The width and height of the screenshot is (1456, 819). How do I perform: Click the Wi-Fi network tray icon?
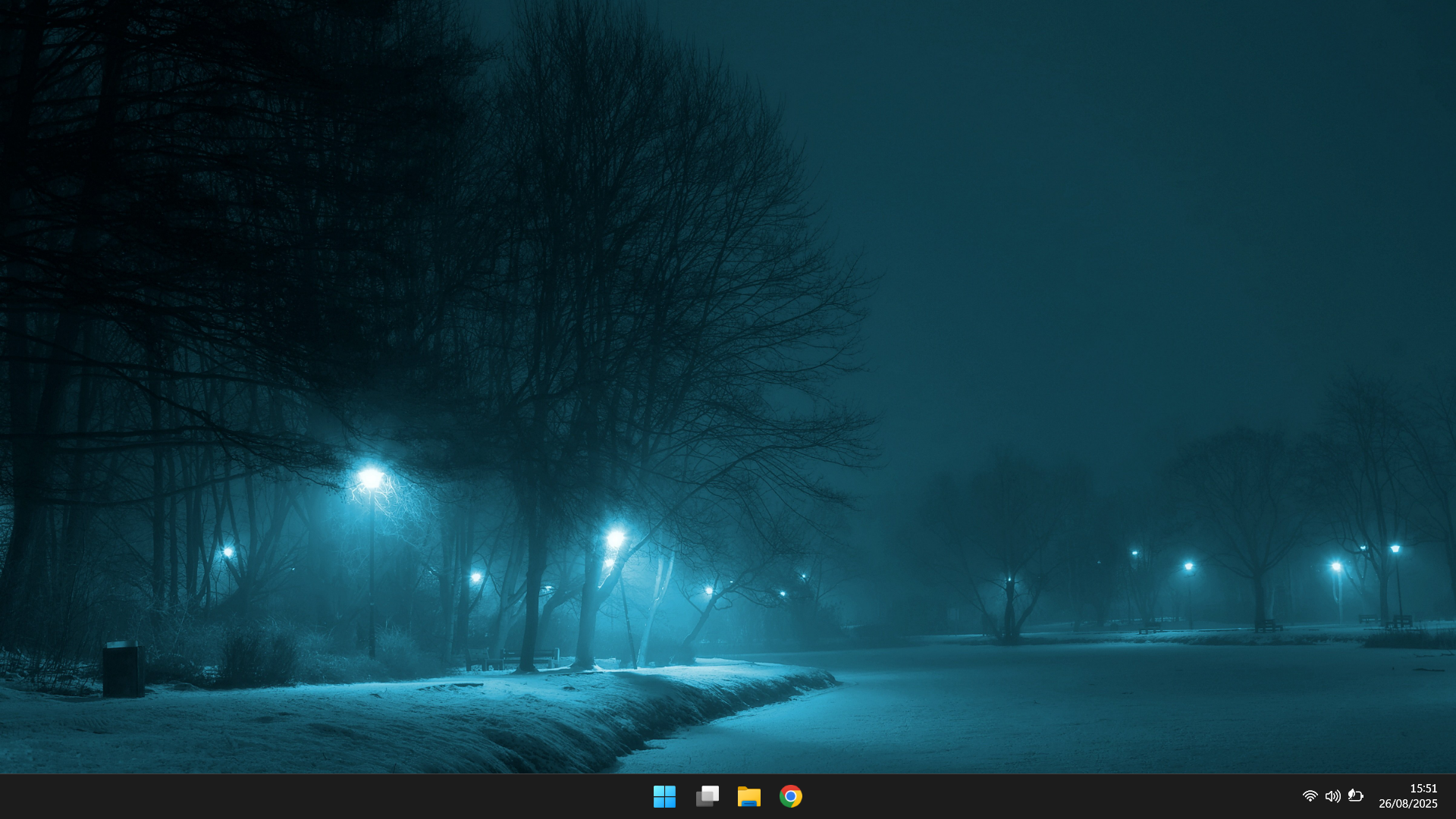pos(1310,796)
